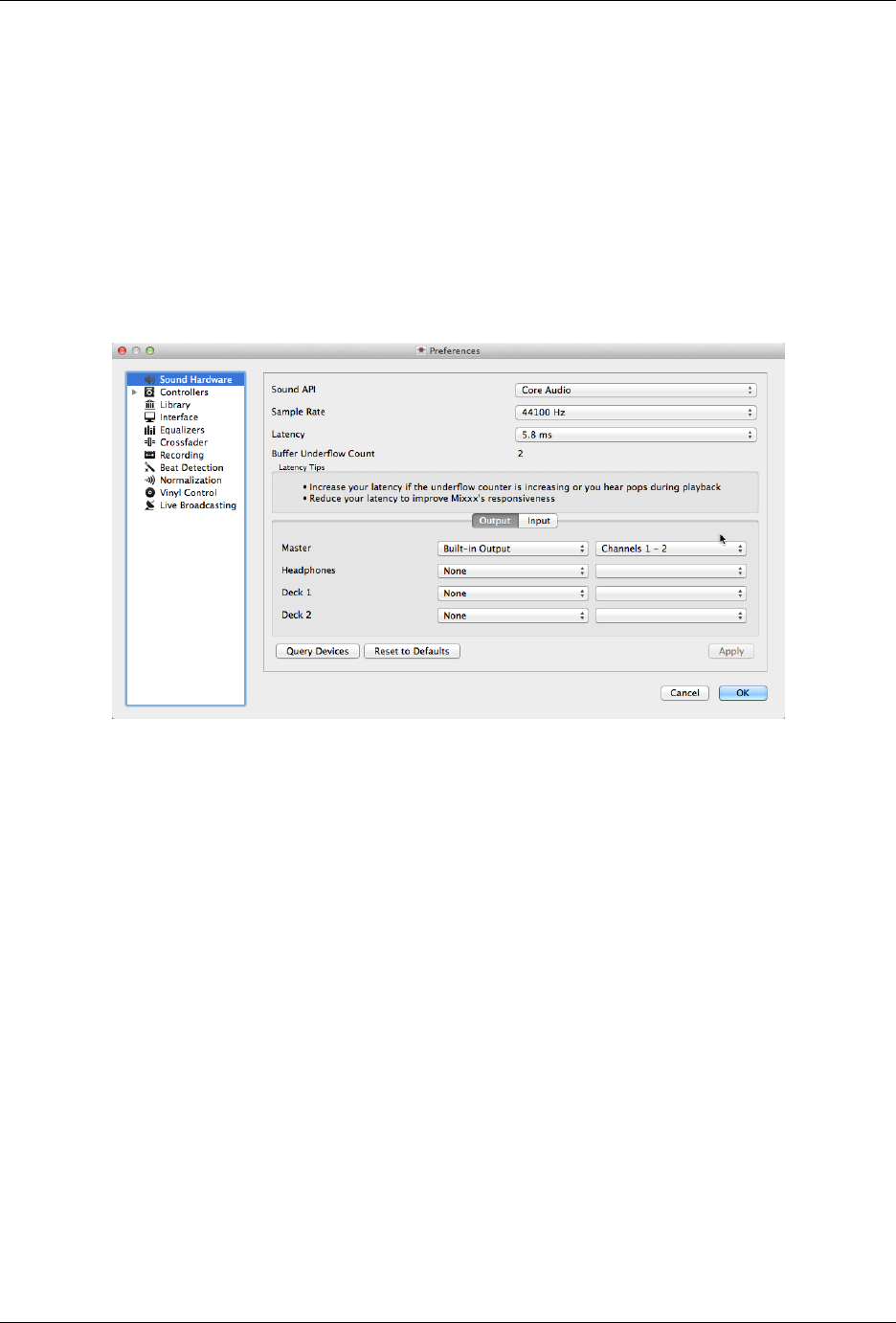Viewport: 896px width, 1323px height.
Task: Click the Master output label
Action: (x=296, y=549)
